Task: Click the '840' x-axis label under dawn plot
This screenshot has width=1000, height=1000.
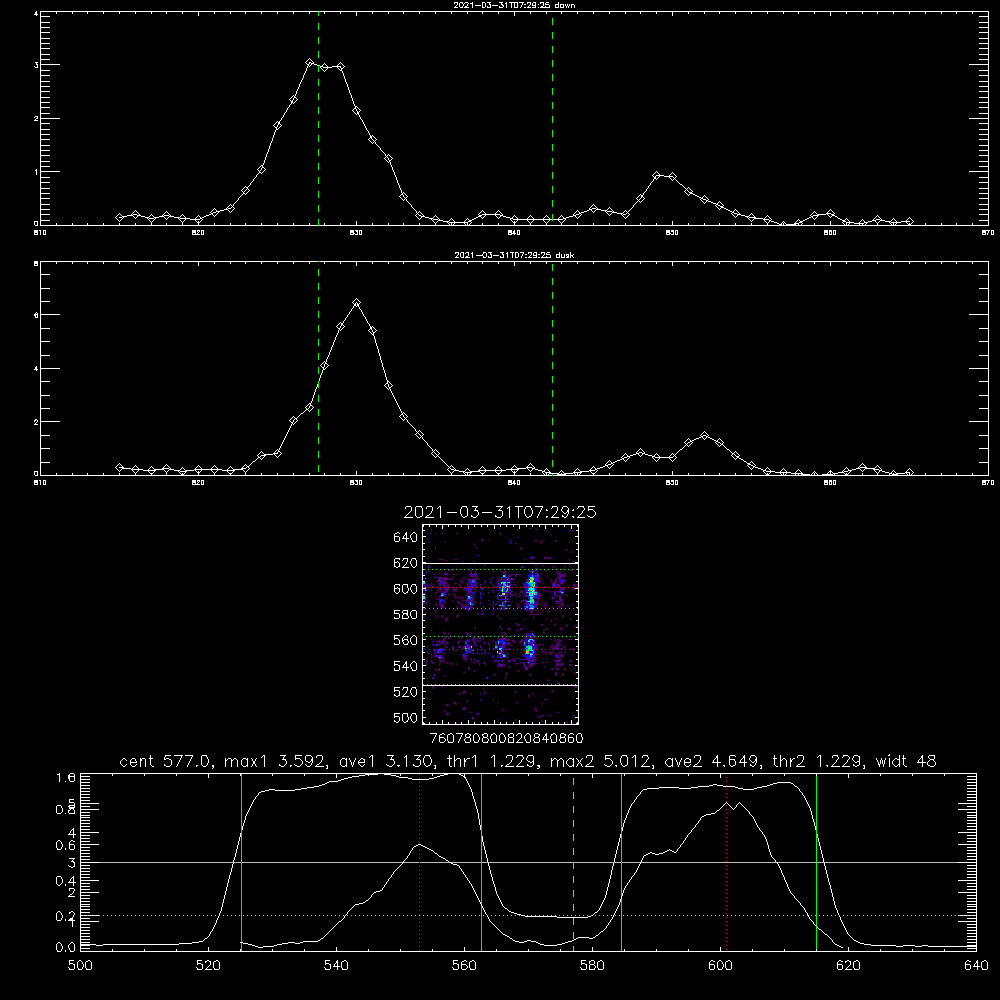Action: (514, 233)
